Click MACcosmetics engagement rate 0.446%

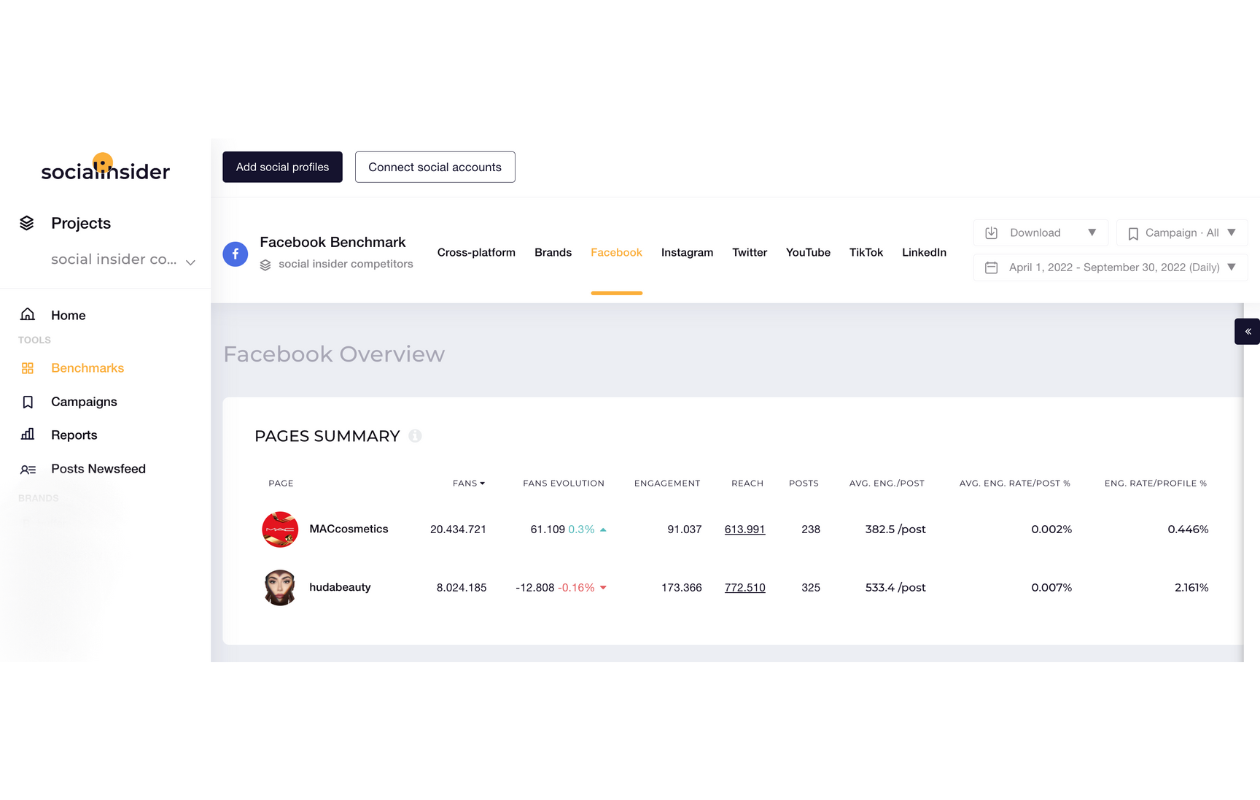(x=1188, y=529)
